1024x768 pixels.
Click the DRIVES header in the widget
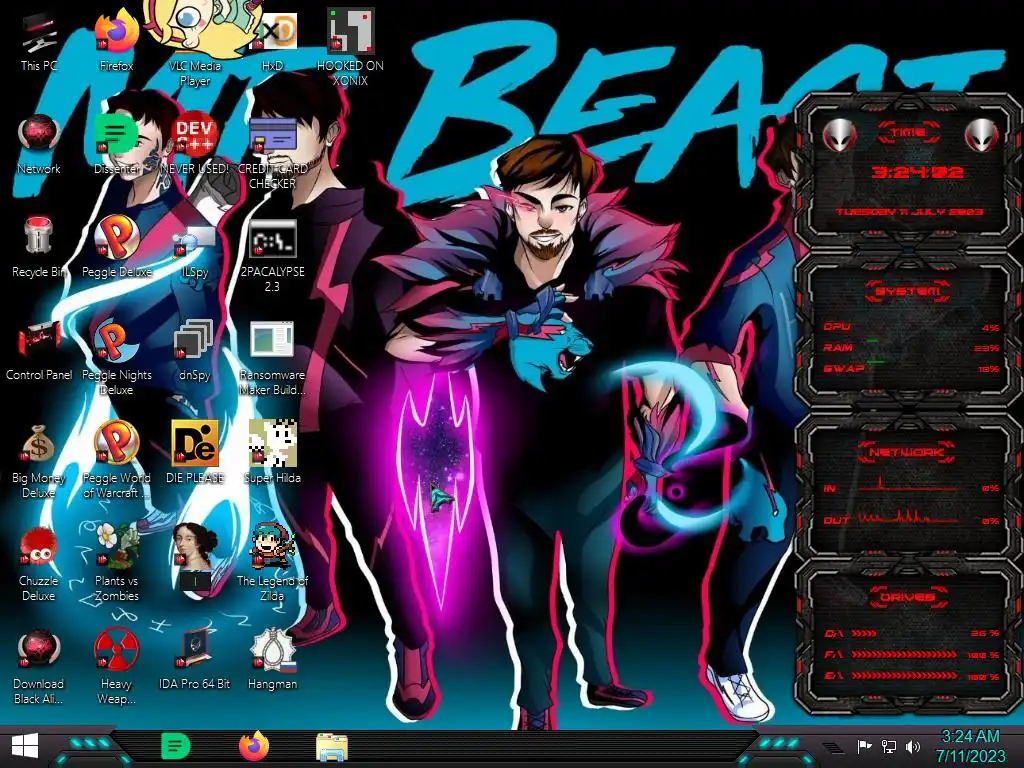[908, 597]
